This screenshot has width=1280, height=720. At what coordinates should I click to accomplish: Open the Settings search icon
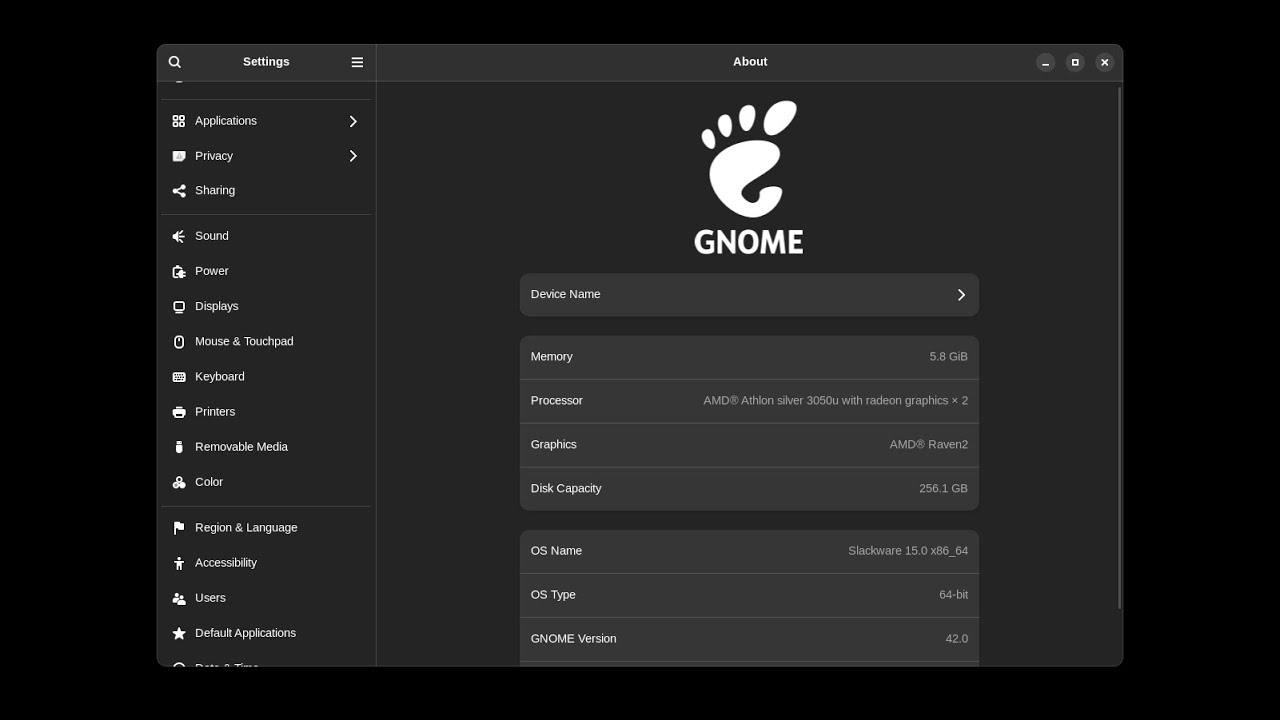[x=175, y=62]
